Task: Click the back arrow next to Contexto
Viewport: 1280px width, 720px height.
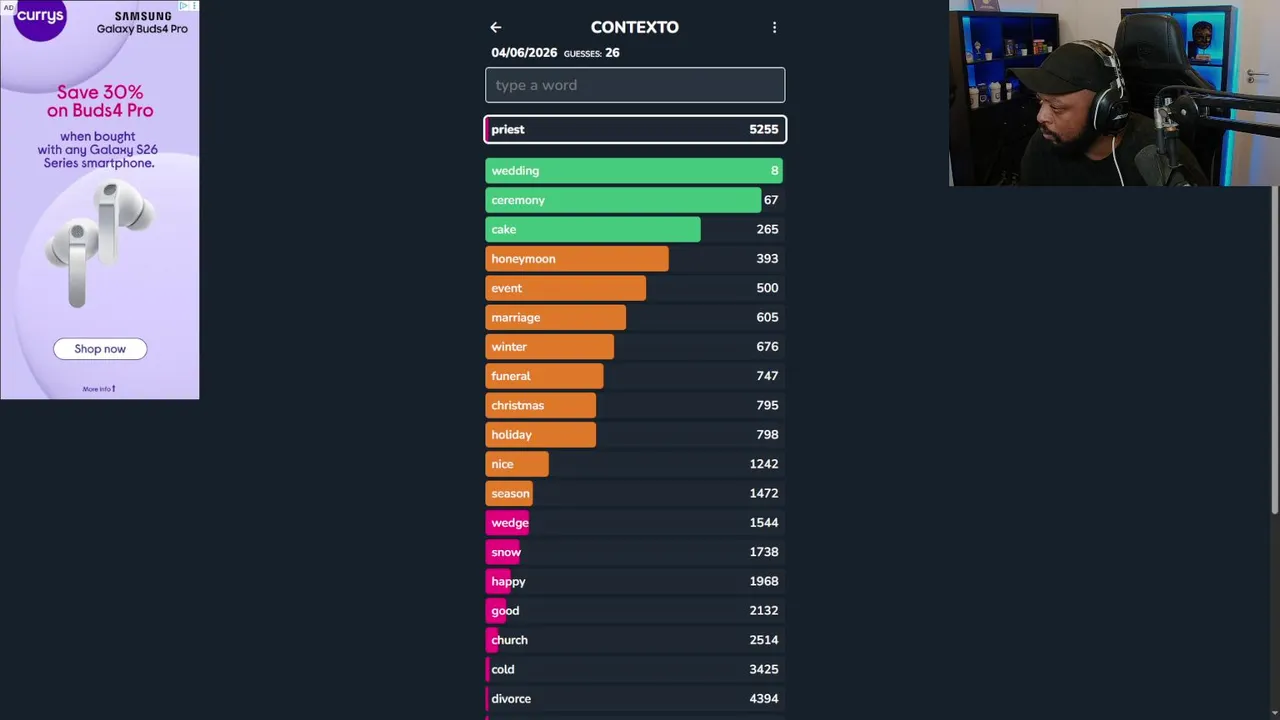Action: tap(496, 28)
